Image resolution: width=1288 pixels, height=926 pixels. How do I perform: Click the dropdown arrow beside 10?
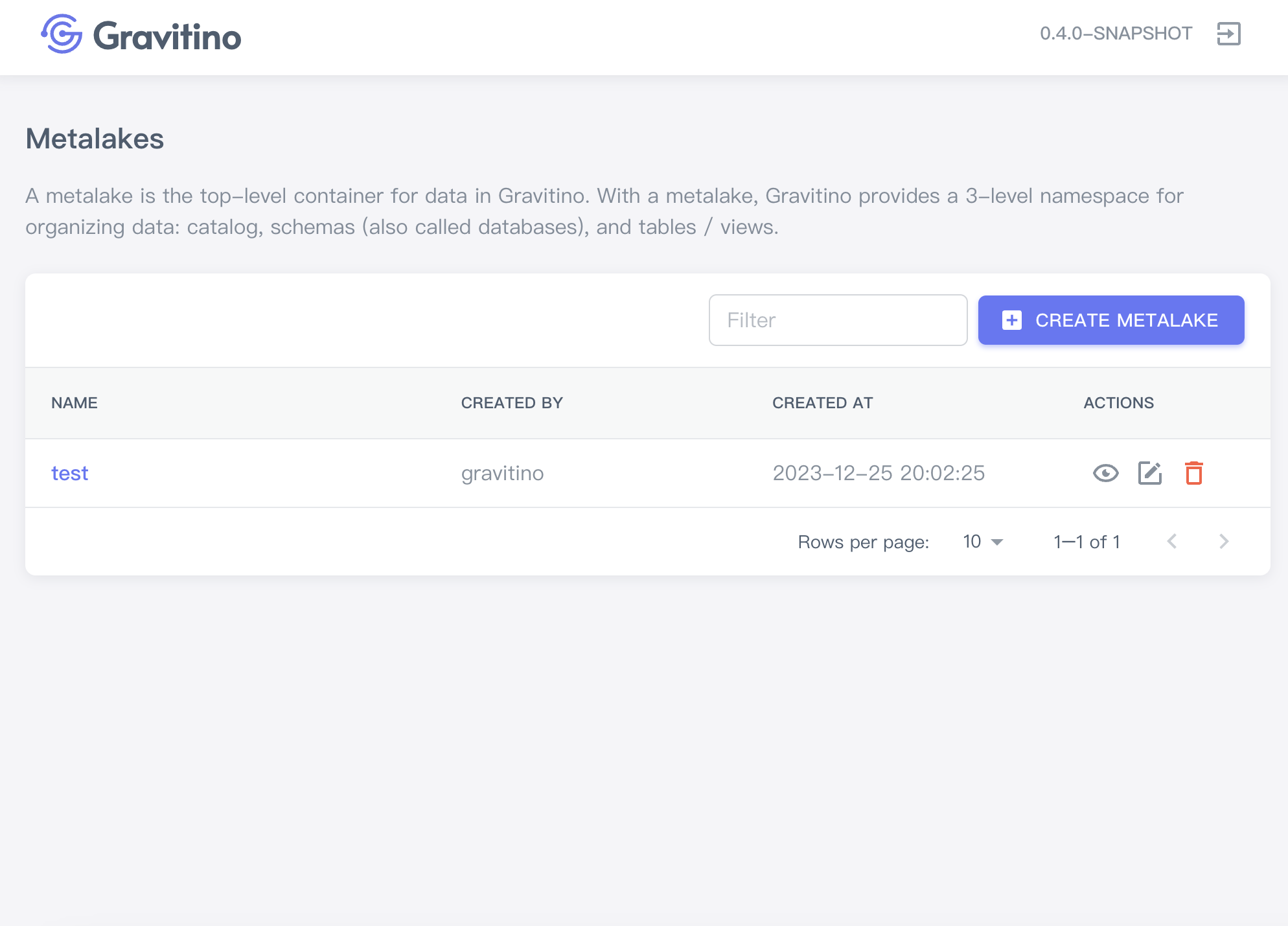(x=997, y=542)
